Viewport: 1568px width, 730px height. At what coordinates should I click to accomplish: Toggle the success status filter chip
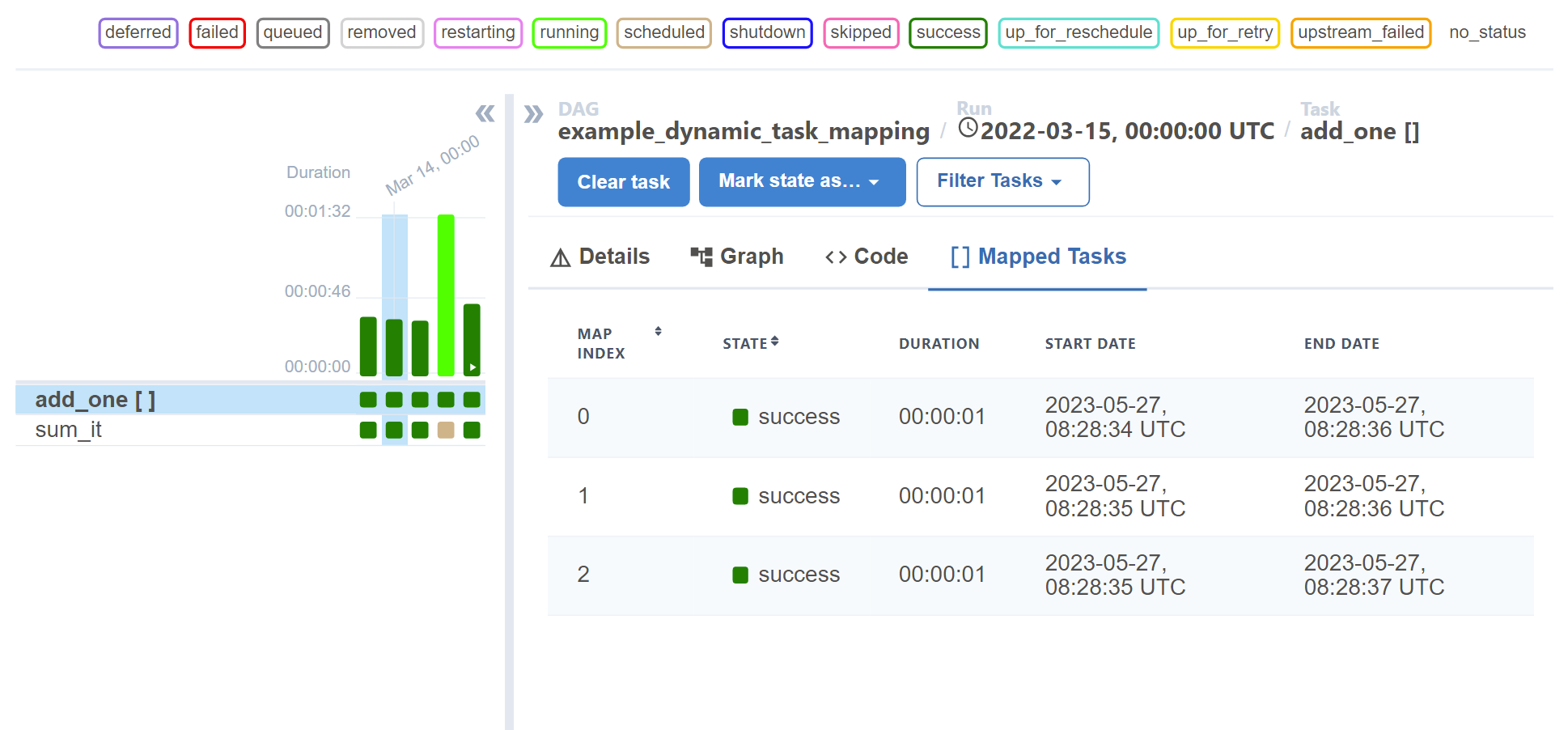point(947,32)
